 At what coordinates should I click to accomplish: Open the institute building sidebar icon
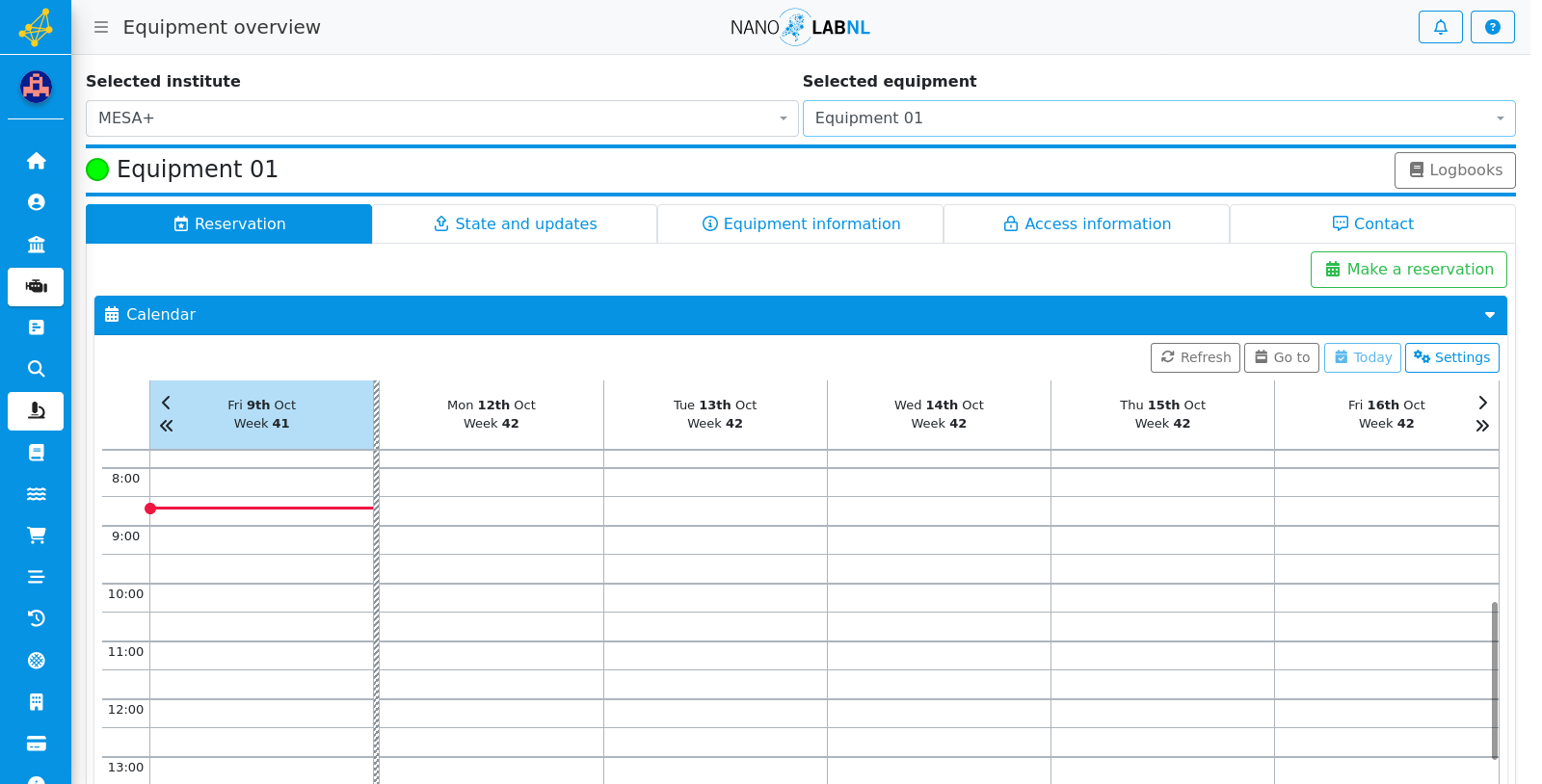(x=36, y=244)
